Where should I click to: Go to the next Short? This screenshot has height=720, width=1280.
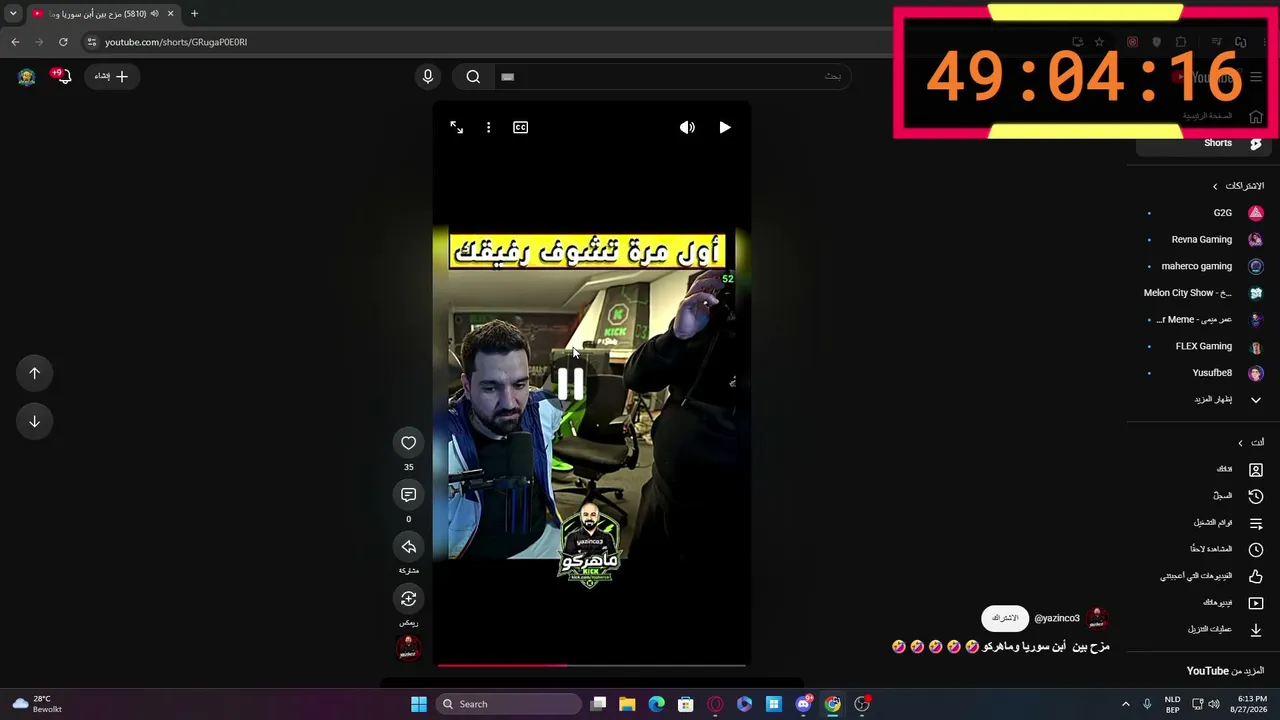[34, 421]
